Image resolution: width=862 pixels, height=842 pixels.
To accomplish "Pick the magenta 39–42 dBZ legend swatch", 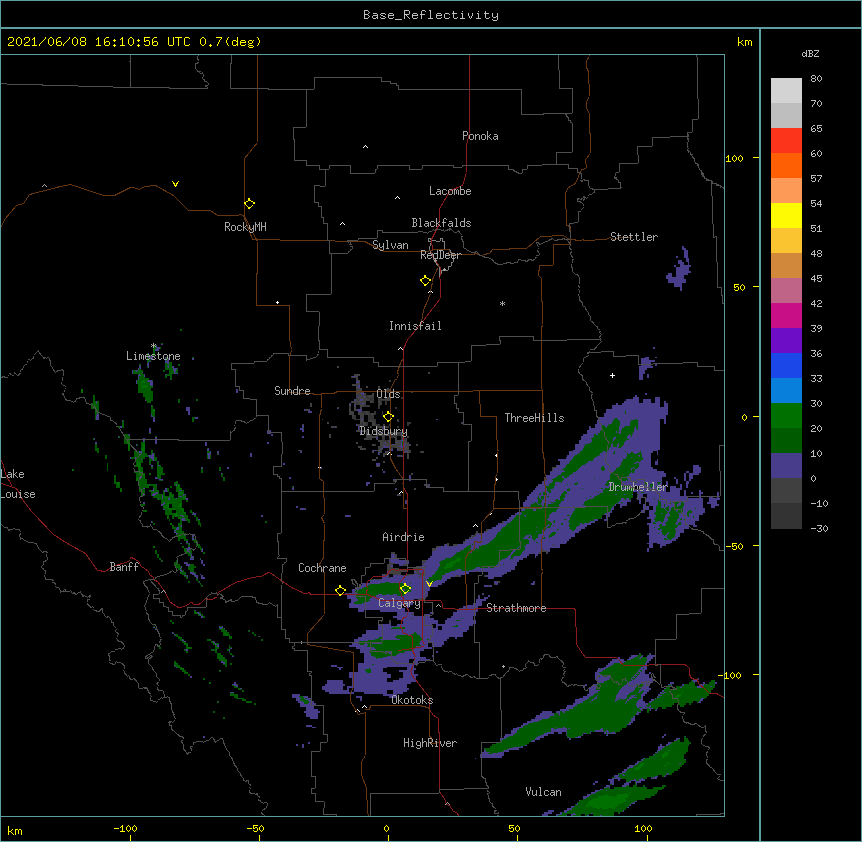I will (x=786, y=315).
